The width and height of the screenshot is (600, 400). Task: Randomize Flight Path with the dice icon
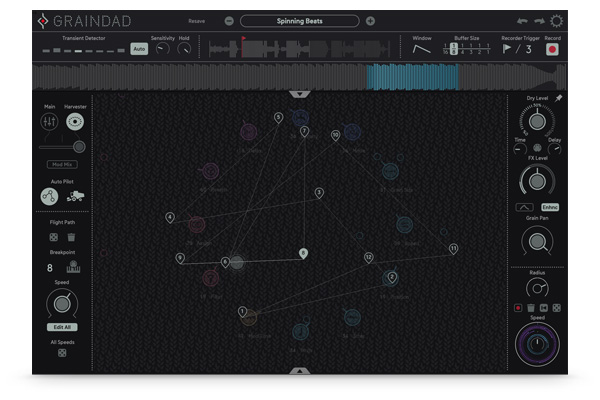click(53, 237)
